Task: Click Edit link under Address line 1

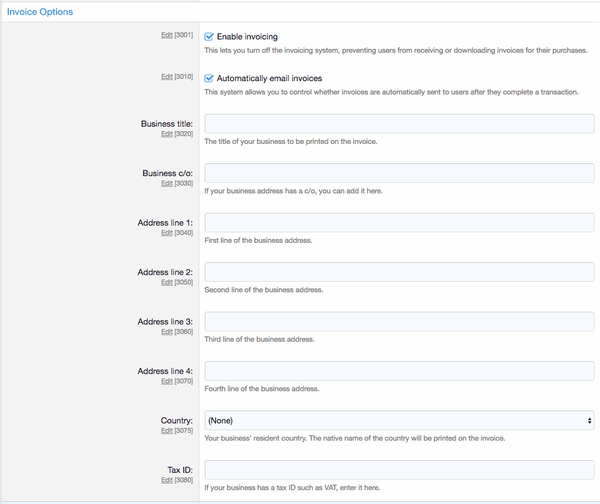Action: click(x=167, y=233)
